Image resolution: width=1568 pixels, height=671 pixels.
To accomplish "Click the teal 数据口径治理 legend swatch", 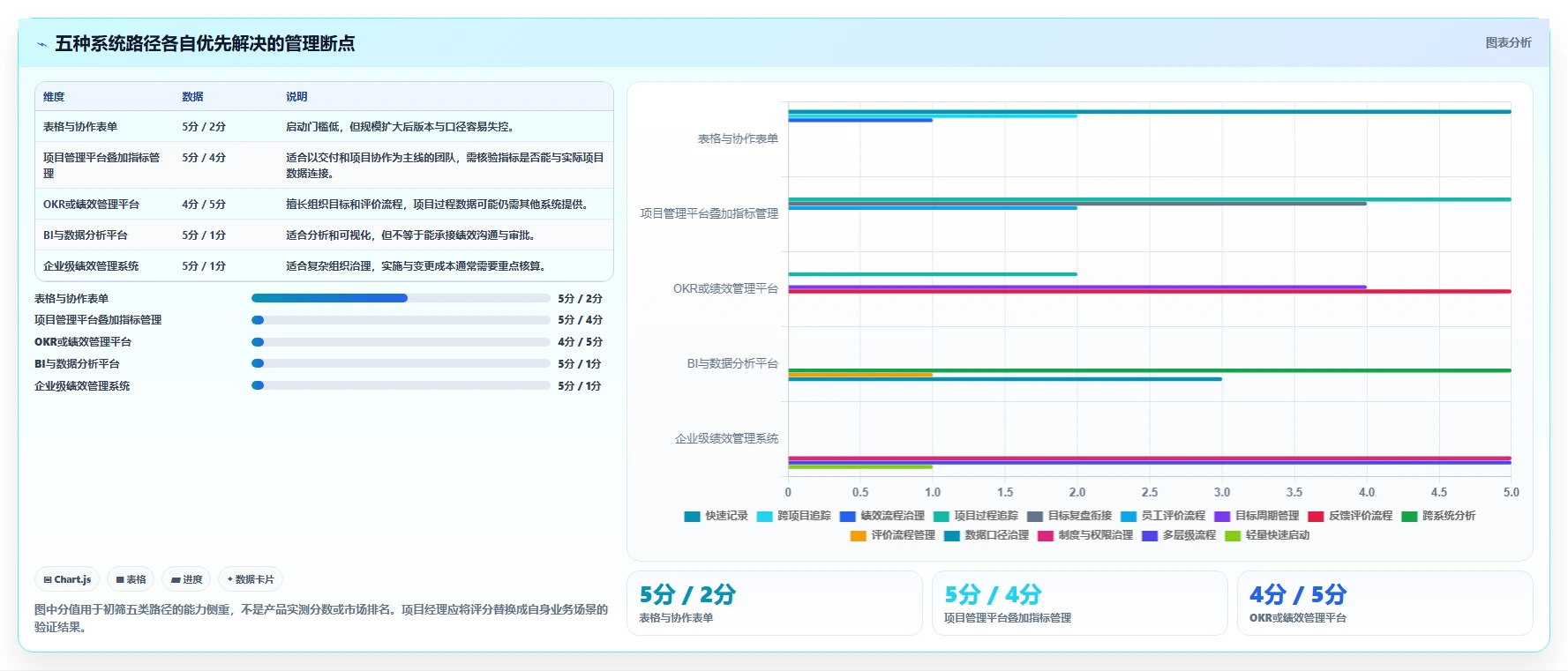I will (951, 535).
